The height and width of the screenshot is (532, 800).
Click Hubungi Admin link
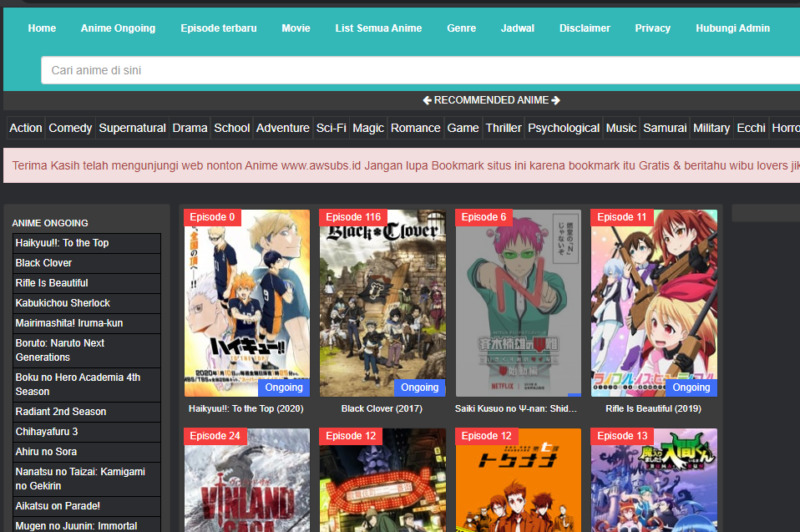click(x=733, y=29)
